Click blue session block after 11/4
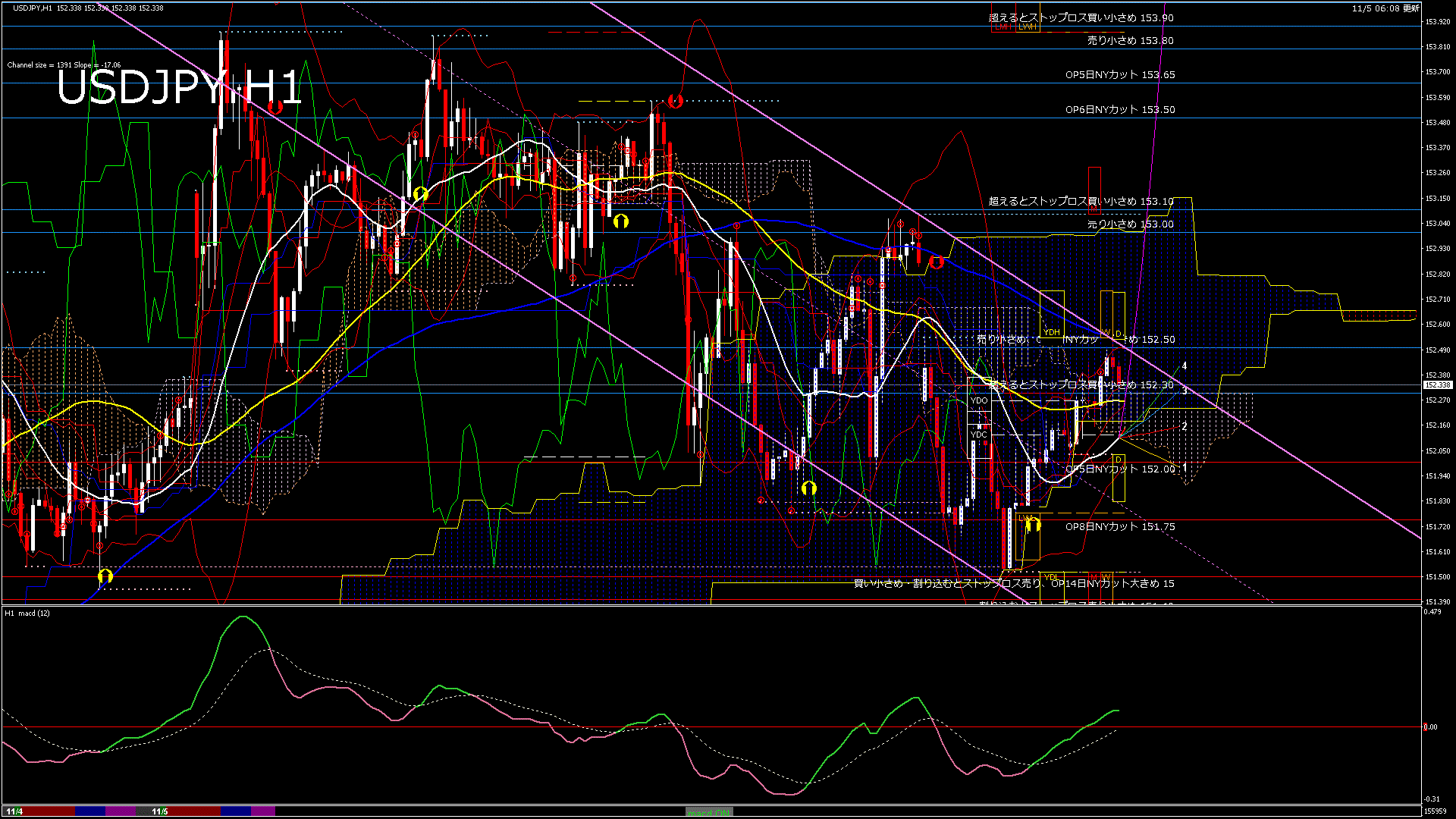 pos(89,812)
